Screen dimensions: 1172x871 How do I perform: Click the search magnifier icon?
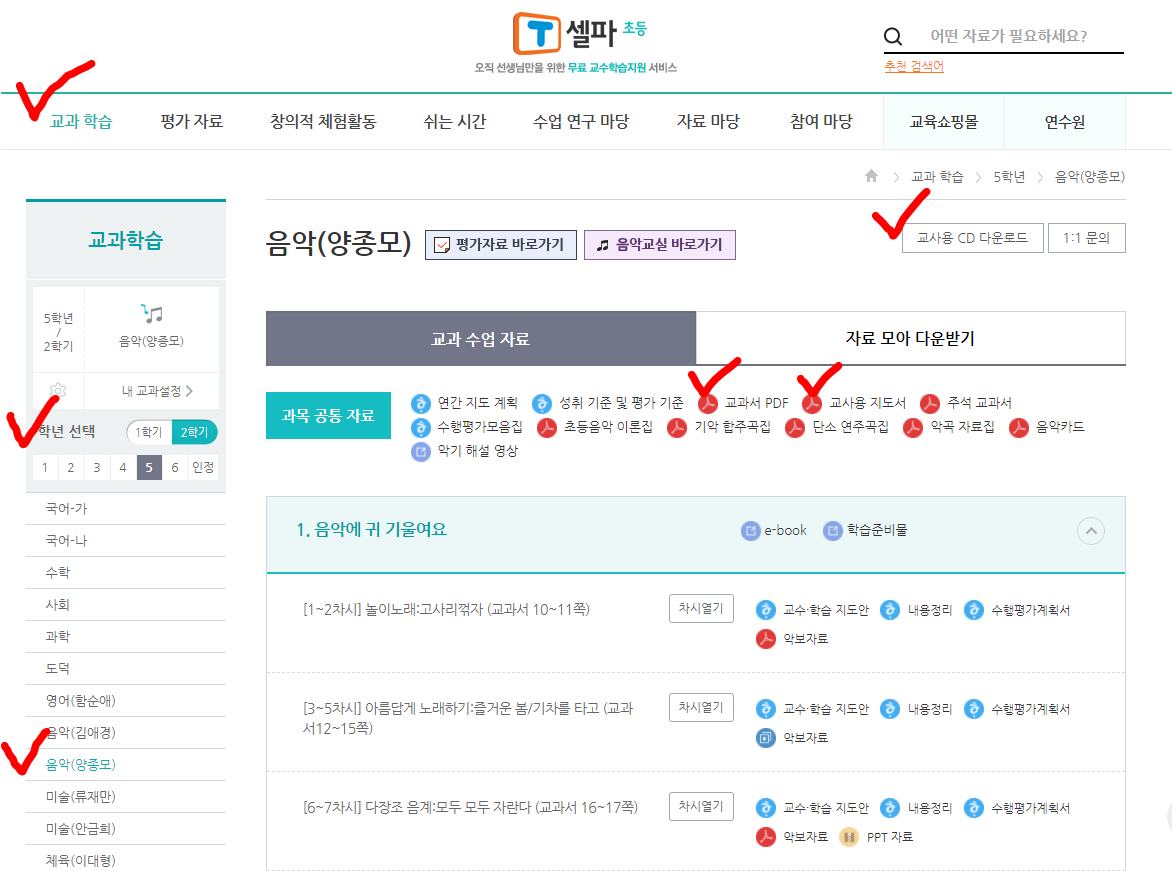tap(892, 36)
